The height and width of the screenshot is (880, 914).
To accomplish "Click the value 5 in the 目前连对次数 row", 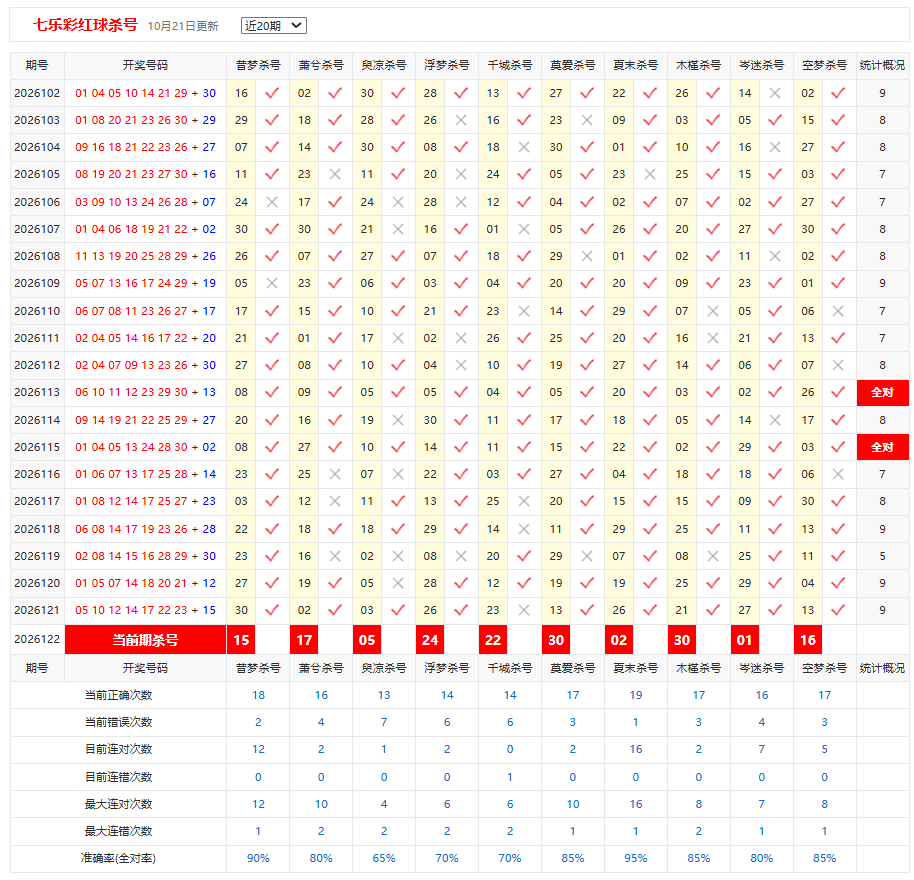I will tap(825, 749).
